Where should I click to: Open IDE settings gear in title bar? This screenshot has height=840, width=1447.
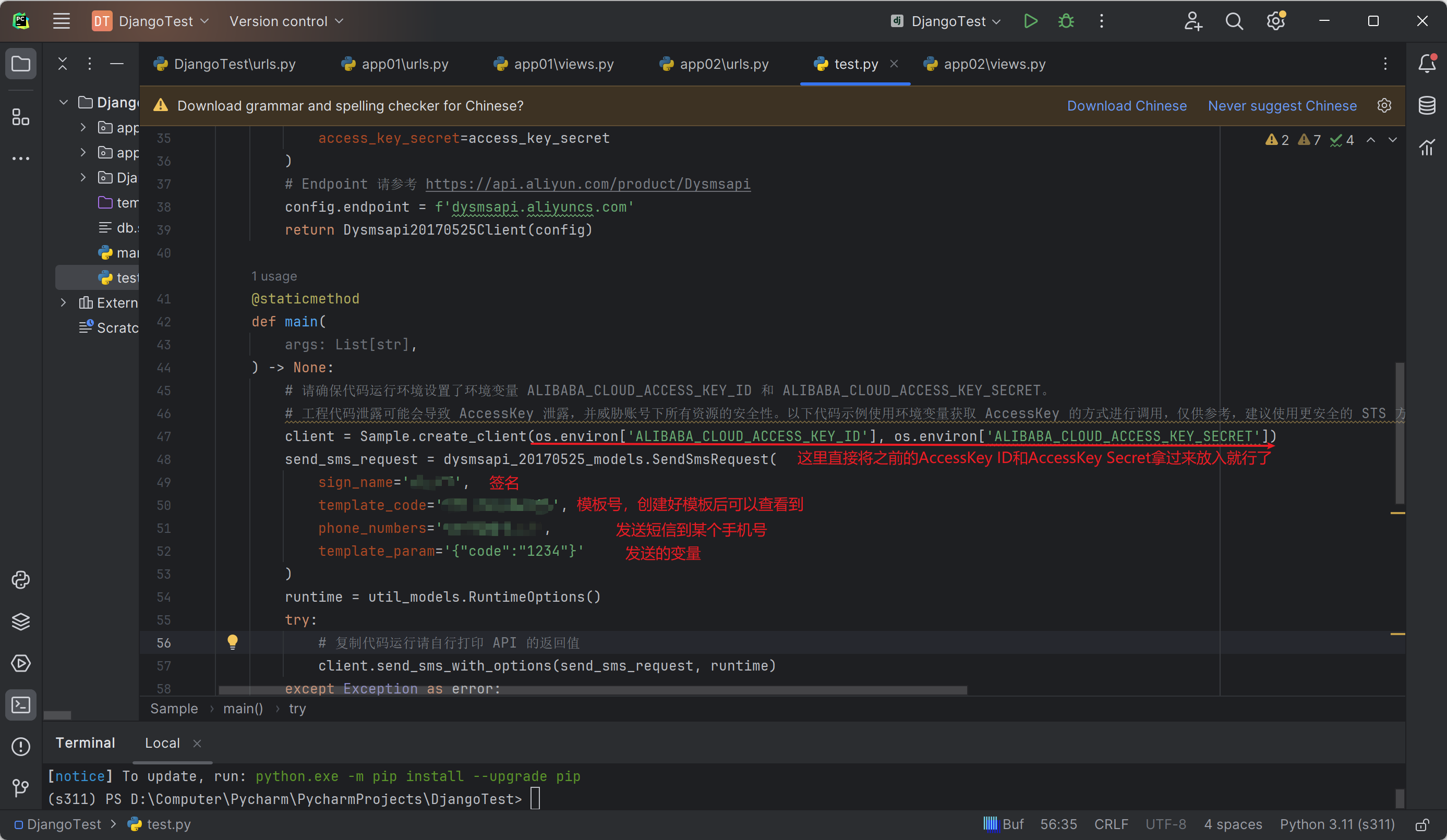pyautogui.click(x=1276, y=21)
